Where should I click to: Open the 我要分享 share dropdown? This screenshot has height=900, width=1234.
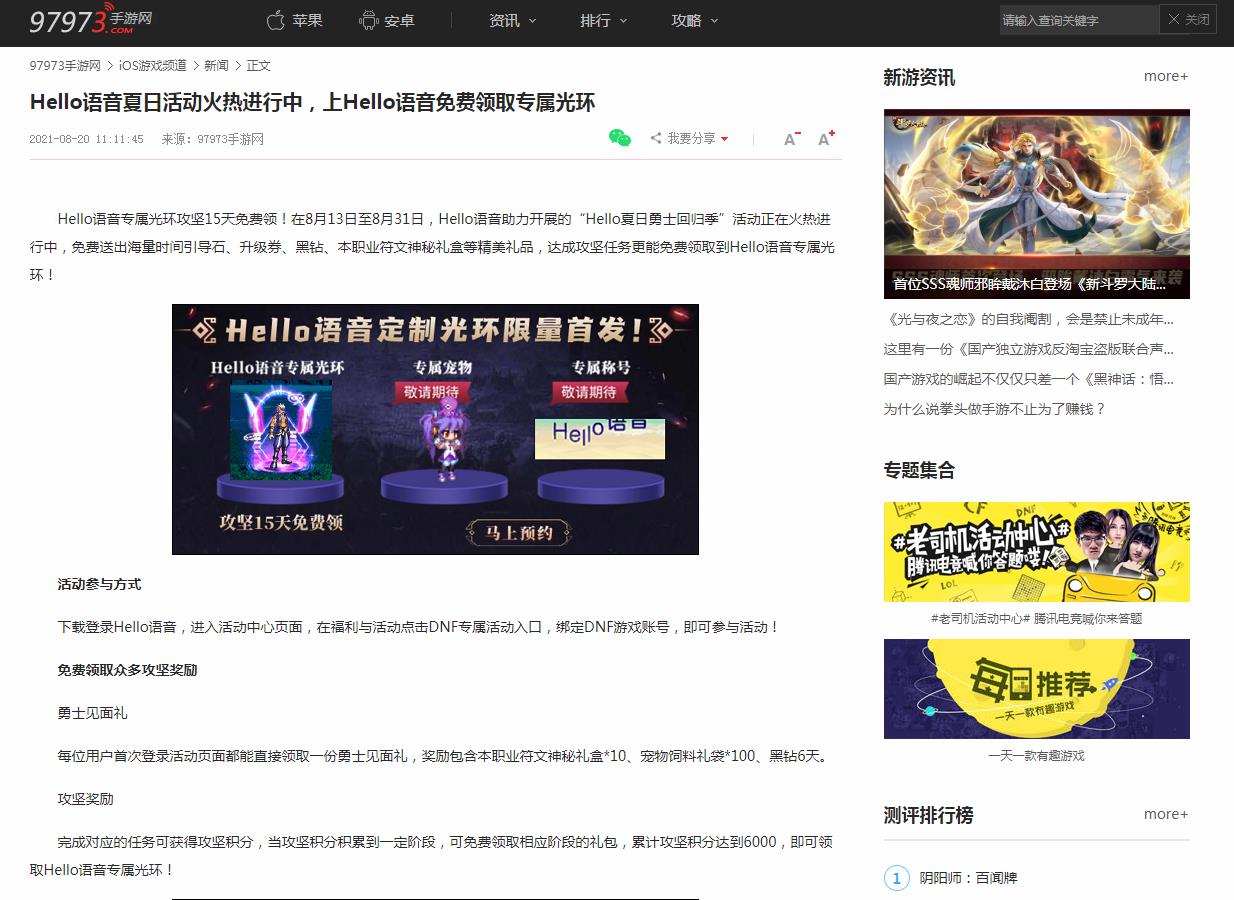pos(690,138)
